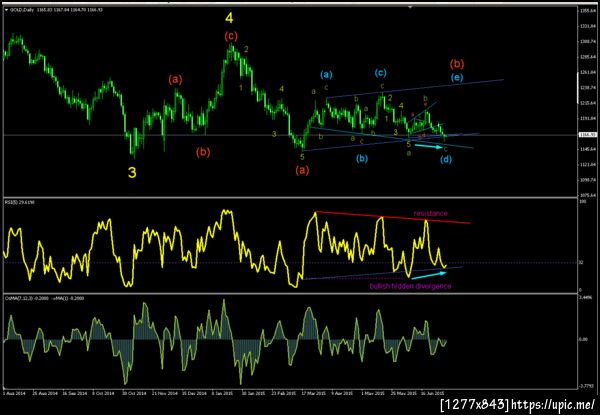Select the red RSI resistance trendline

coord(393,217)
